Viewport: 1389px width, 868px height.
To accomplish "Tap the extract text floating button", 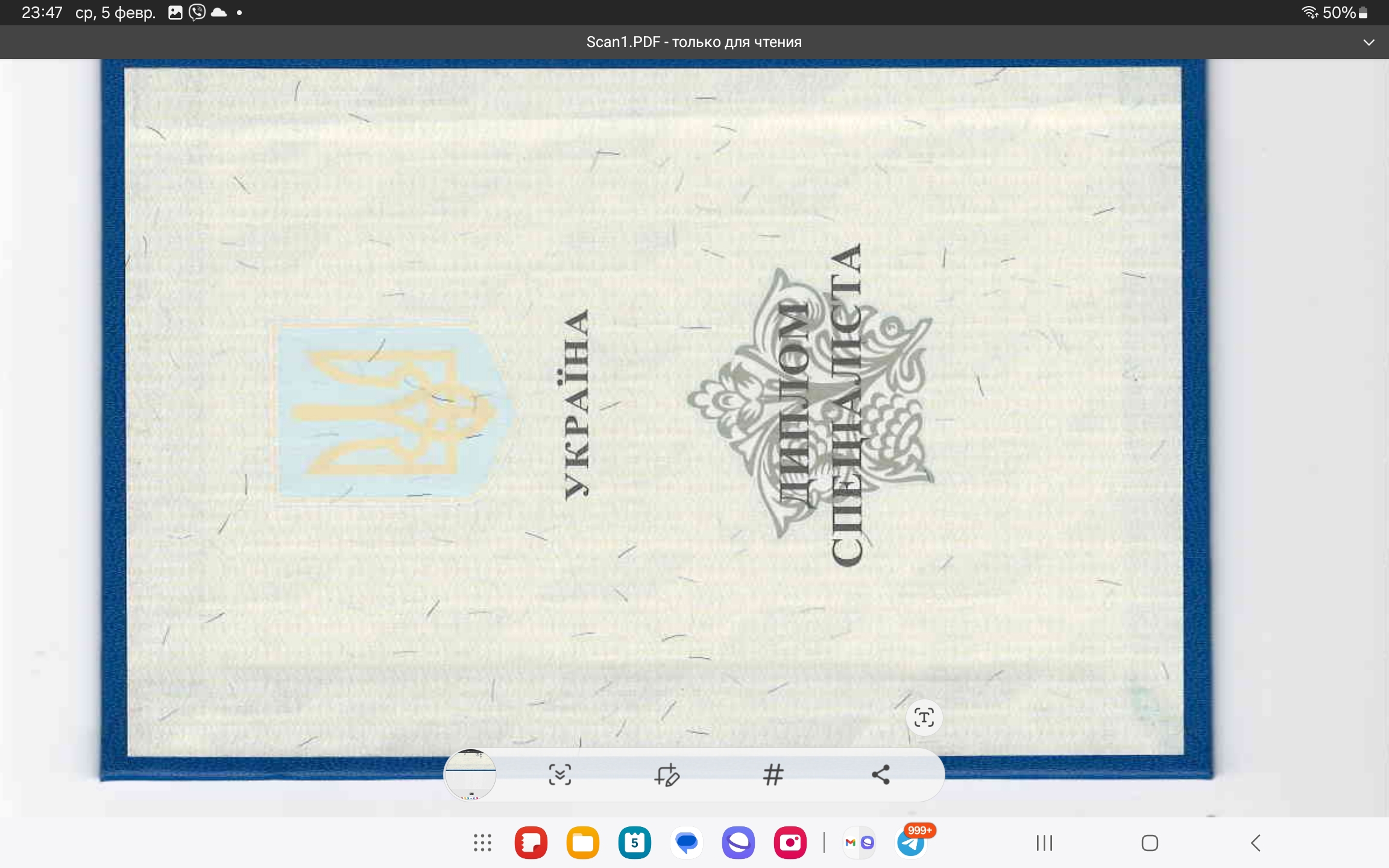I will click(x=924, y=717).
